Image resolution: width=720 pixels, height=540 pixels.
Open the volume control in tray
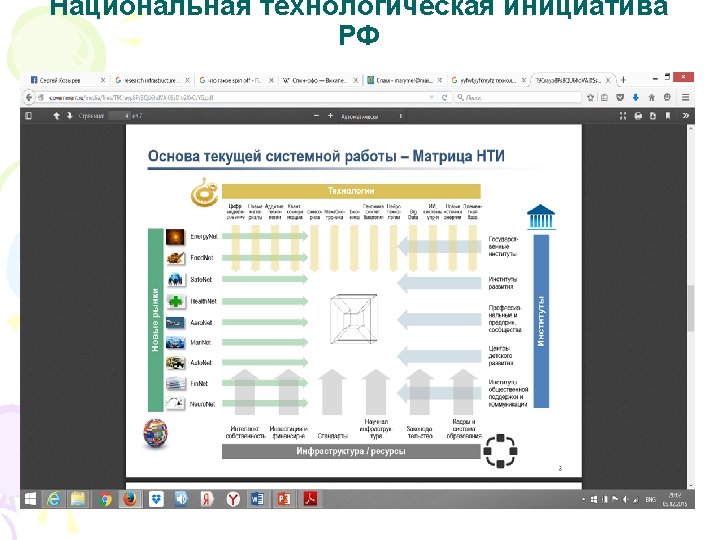pyautogui.click(x=625, y=500)
